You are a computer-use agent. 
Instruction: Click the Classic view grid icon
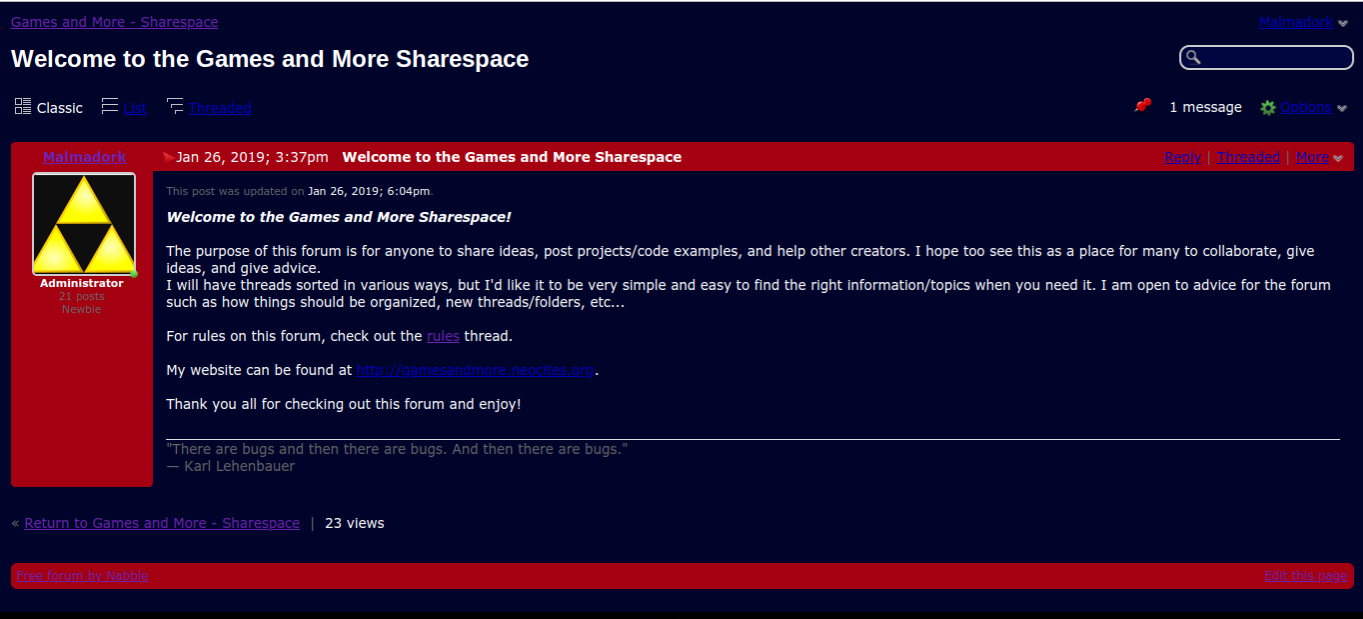(23, 106)
